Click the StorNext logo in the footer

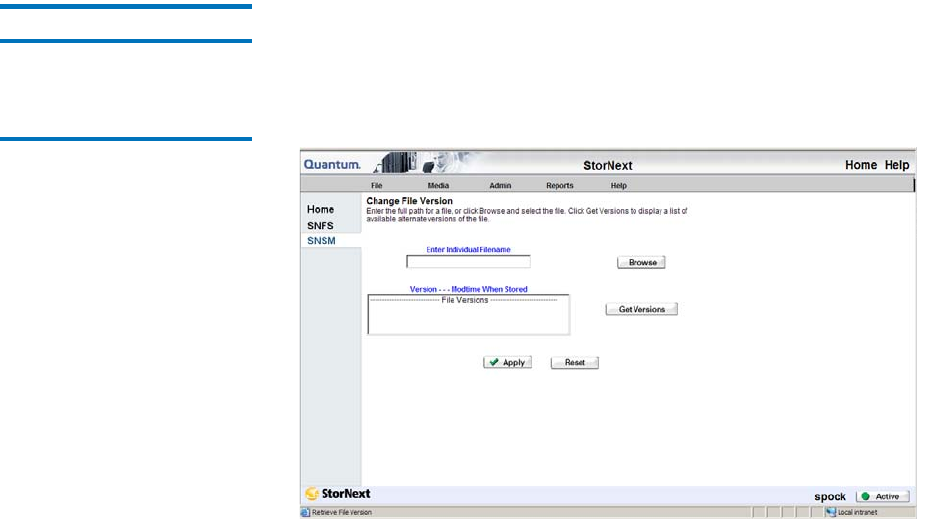pos(338,494)
